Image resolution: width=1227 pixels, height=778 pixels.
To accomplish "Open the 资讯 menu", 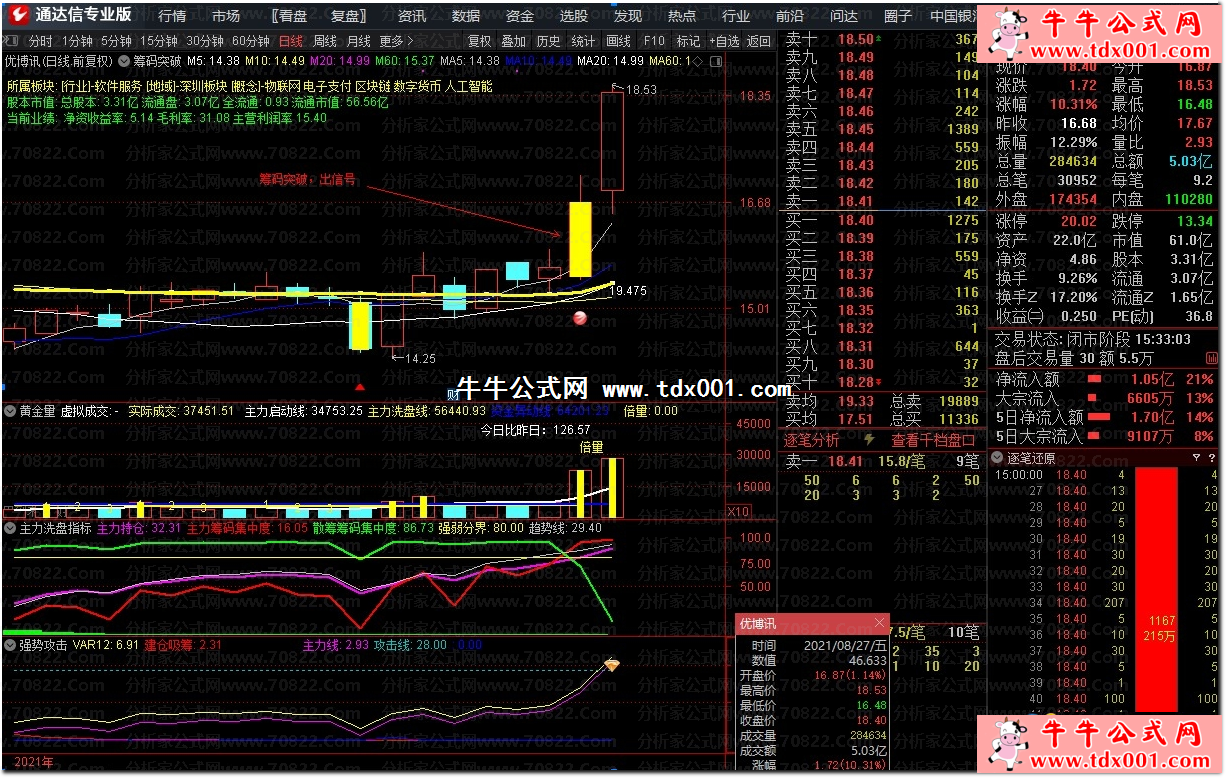I will [412, 16].
